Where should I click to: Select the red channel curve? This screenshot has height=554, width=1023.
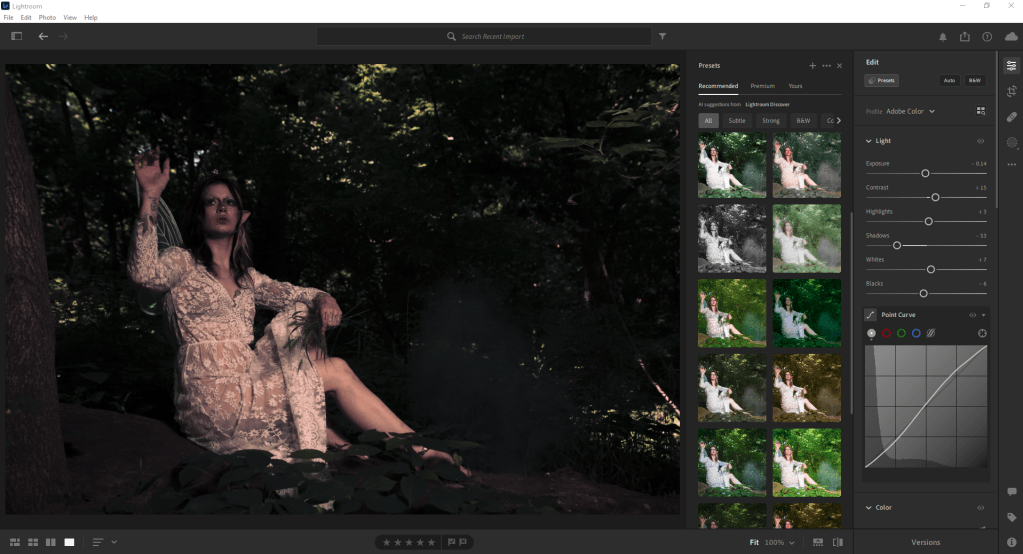tap(886, 333)
